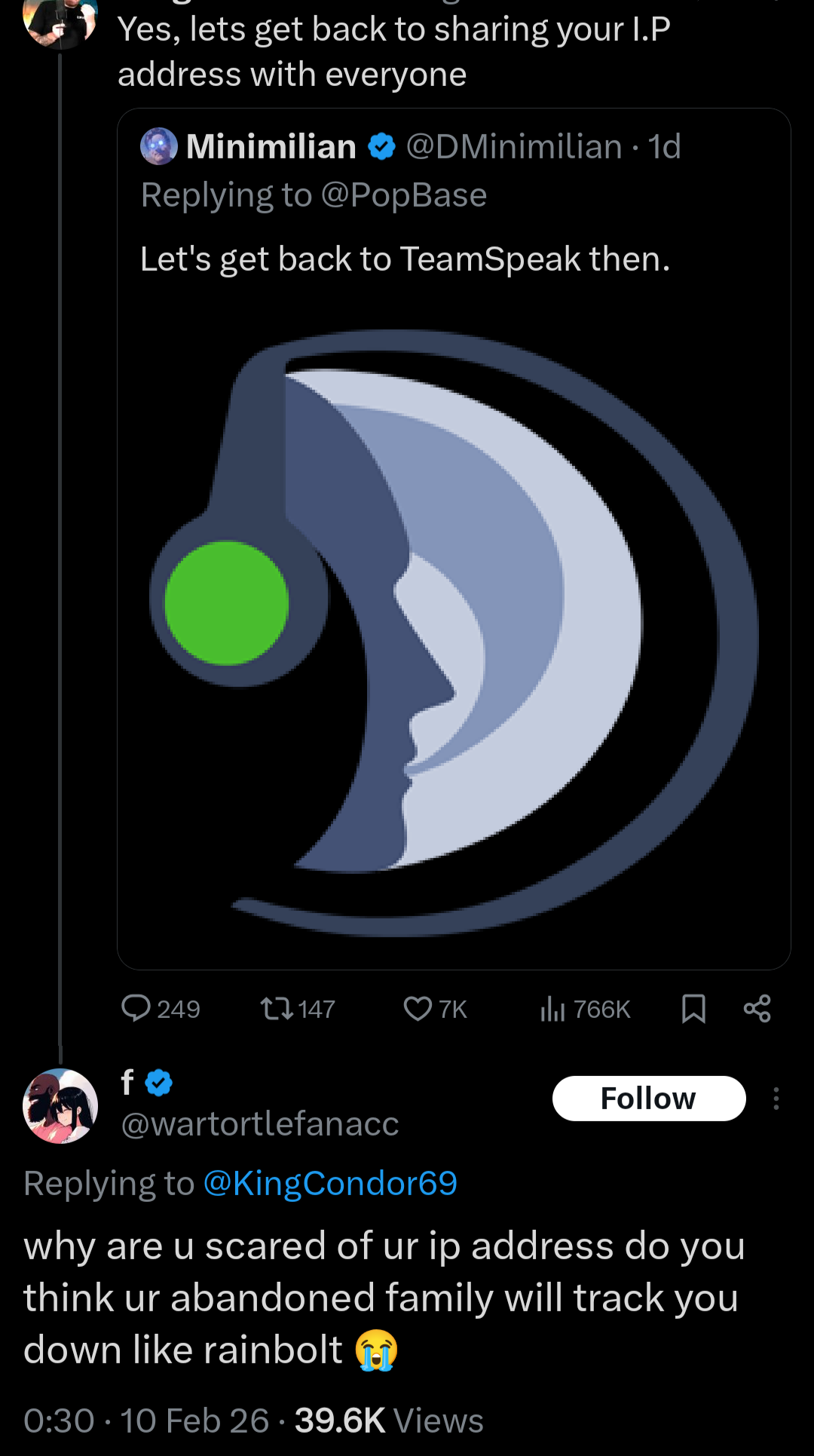Open replies via the comment bubble icon
The height and width of the screenshot is (1456, 814).
point(136,1008)
